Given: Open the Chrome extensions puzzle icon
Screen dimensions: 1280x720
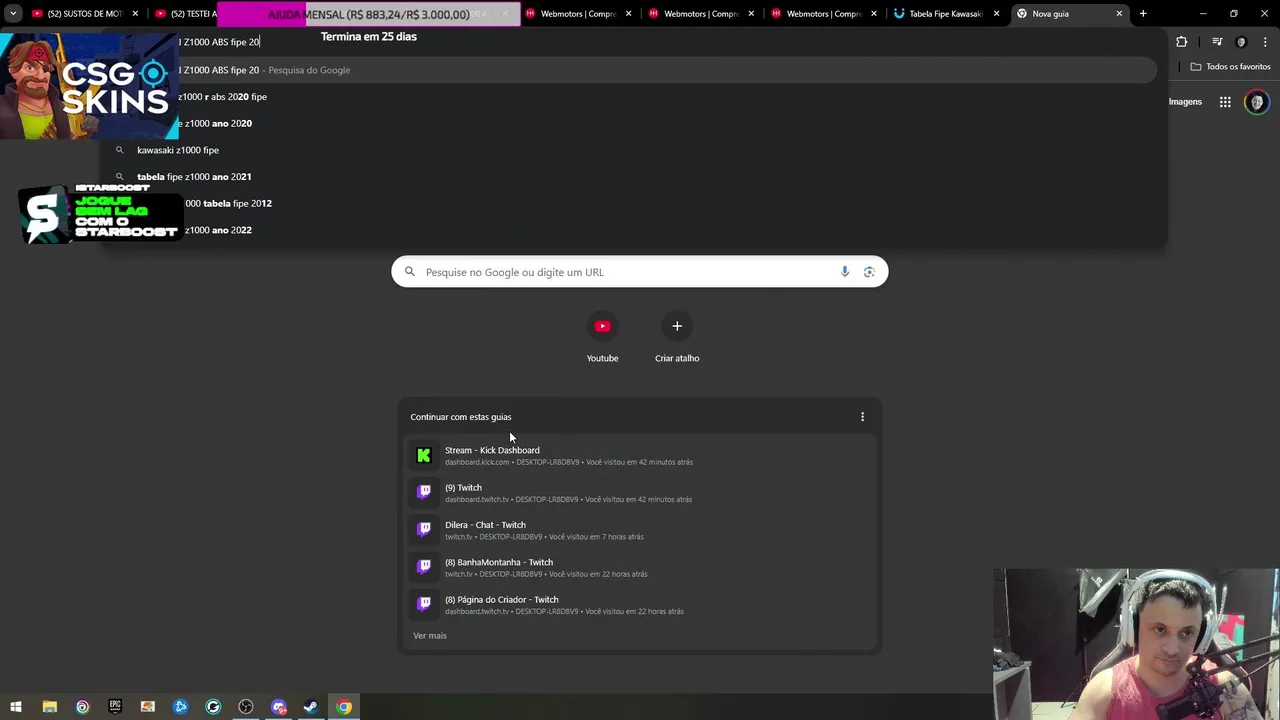Looking at the screenshot, I should pyautogui.click(x=1182, y=42).
